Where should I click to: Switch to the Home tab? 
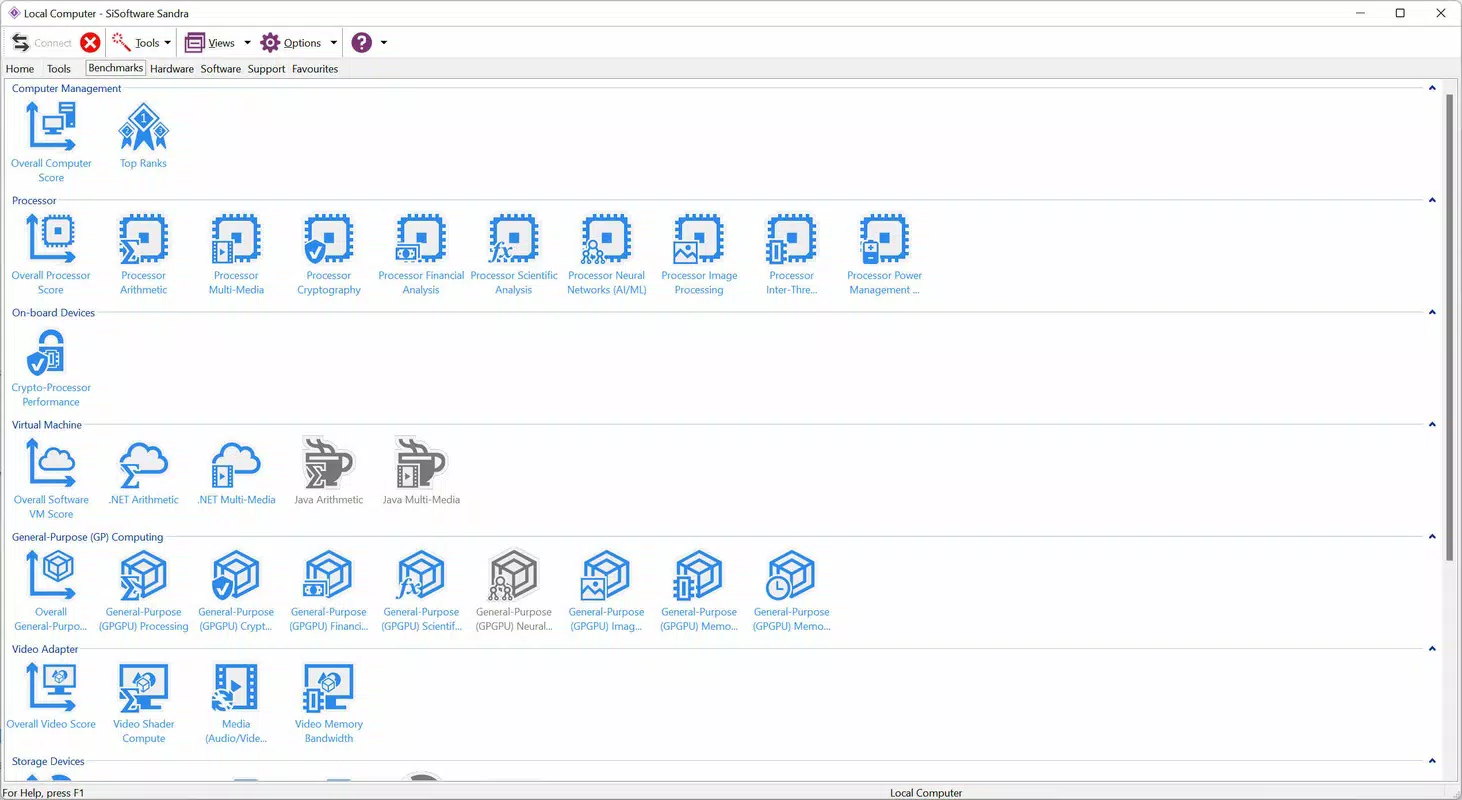[x=20, y=69]
